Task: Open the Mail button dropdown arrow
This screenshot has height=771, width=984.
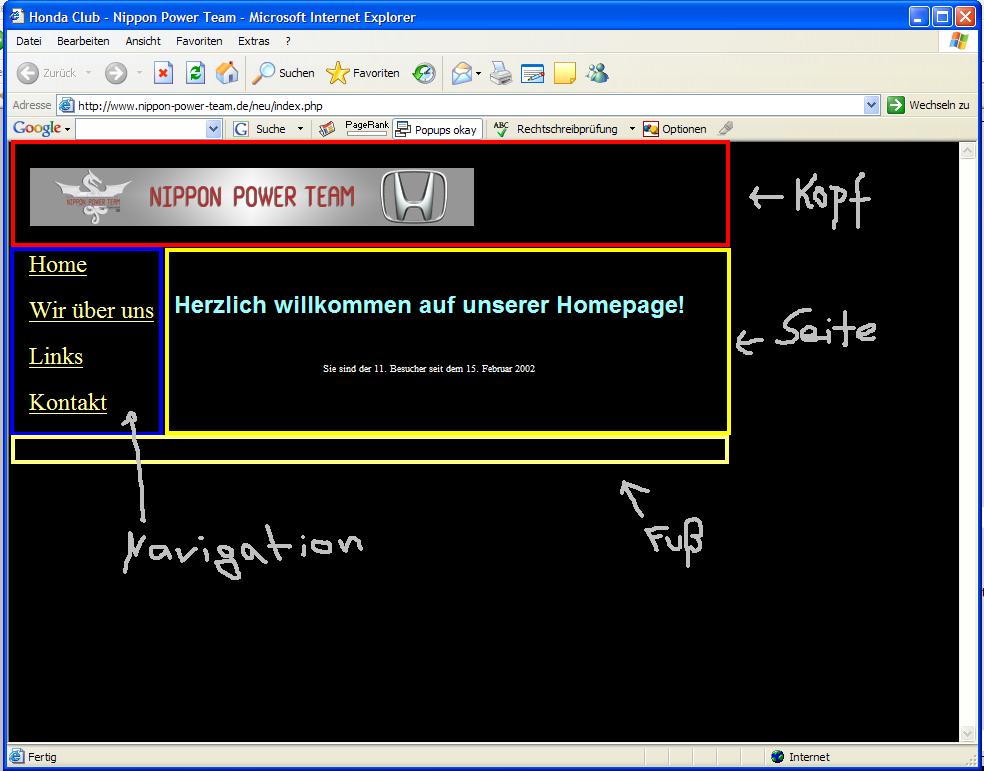Action: [x=479, y=73]
